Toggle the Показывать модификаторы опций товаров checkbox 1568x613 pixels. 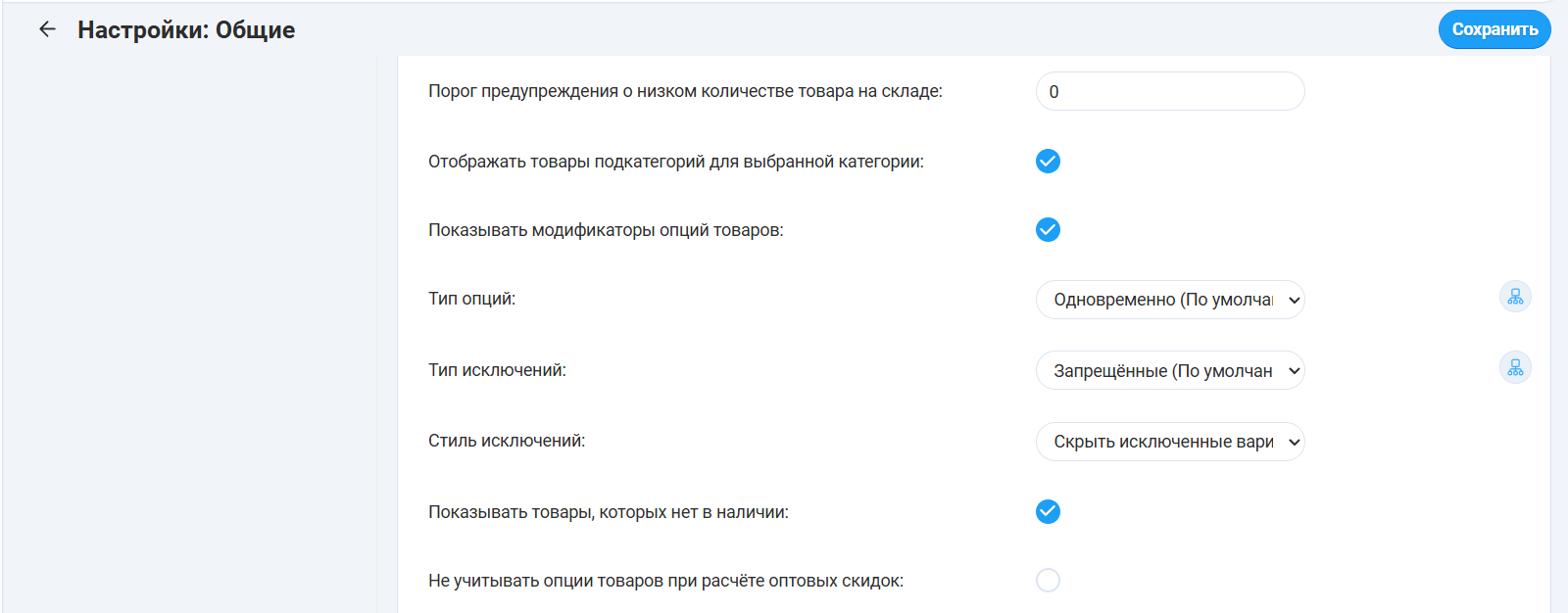[x=1048, y=230]
